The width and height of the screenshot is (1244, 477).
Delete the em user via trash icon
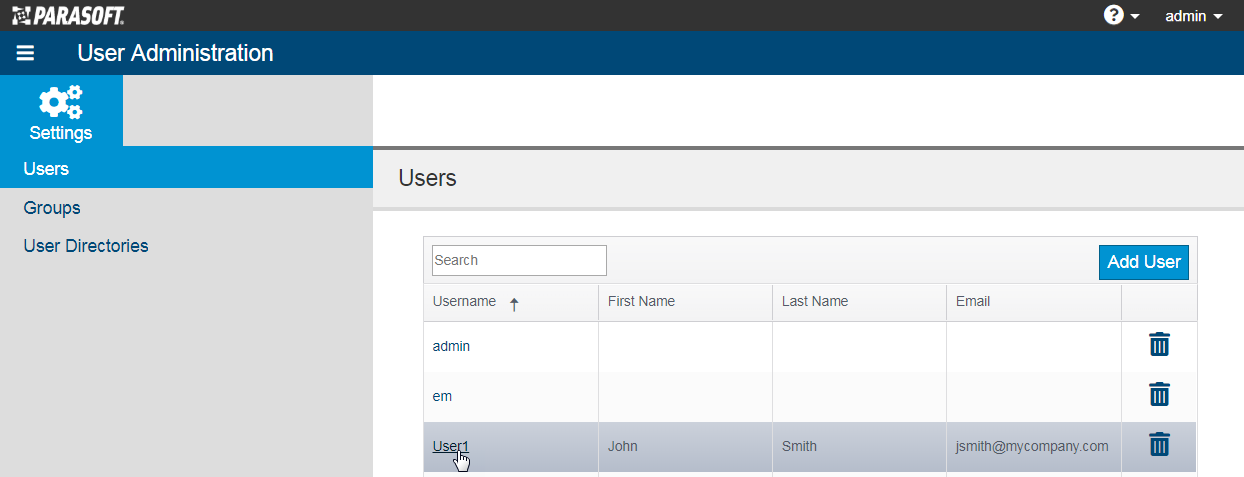pos(1159,394)
